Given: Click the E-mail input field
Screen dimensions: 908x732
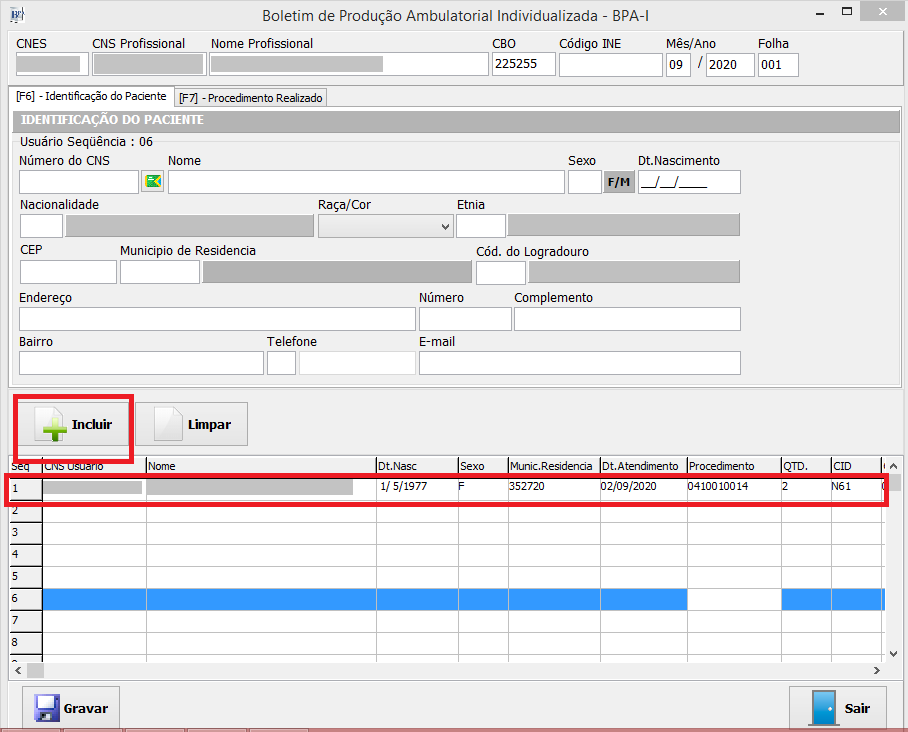Looking at the screenshot, I should coord(579,363).
